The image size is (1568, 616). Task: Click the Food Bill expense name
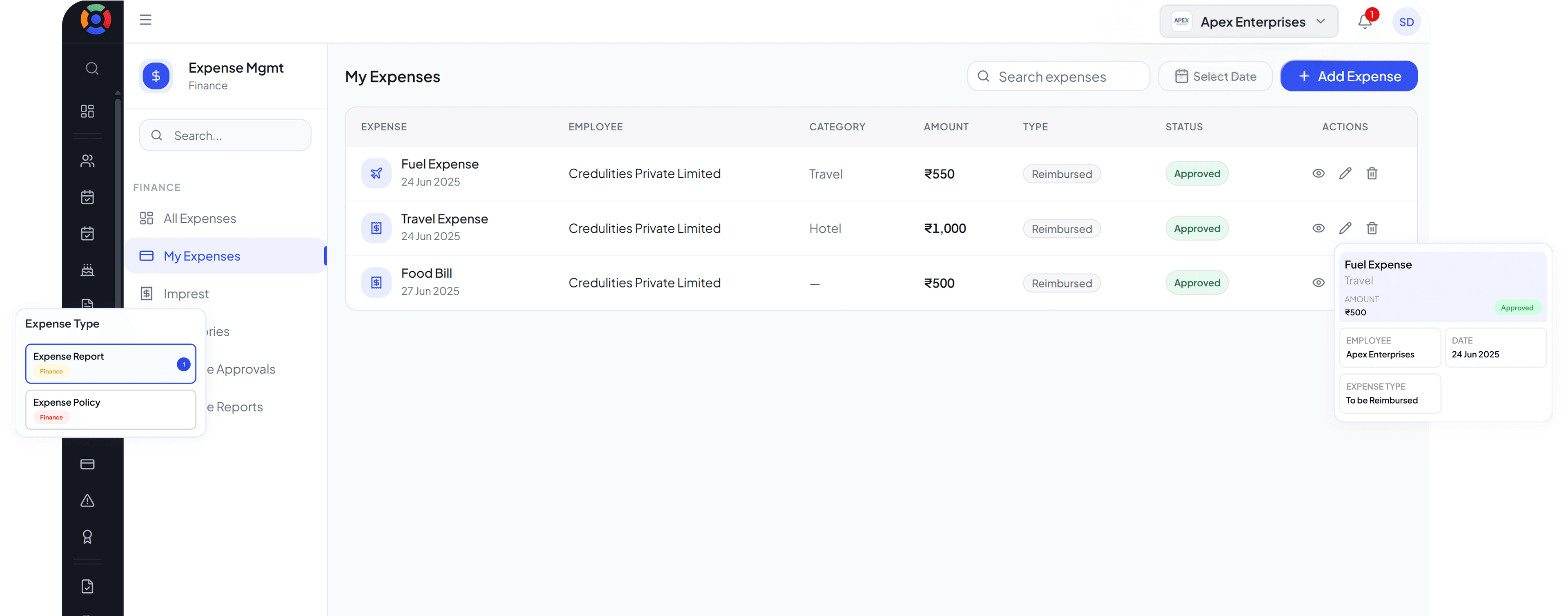click(426, 273)
